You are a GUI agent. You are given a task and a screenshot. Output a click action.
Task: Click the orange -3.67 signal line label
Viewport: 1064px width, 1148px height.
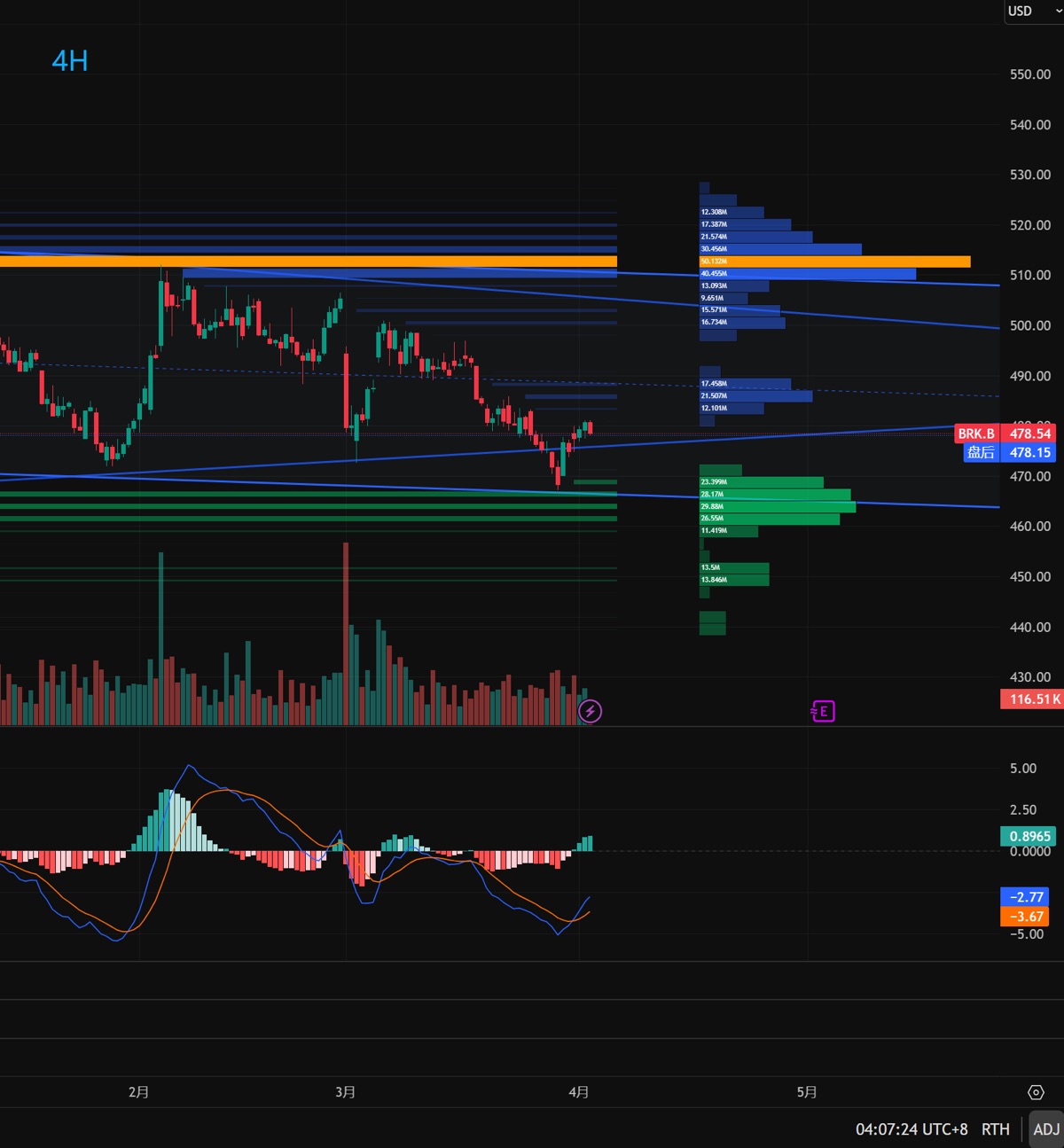(1025, 917)
